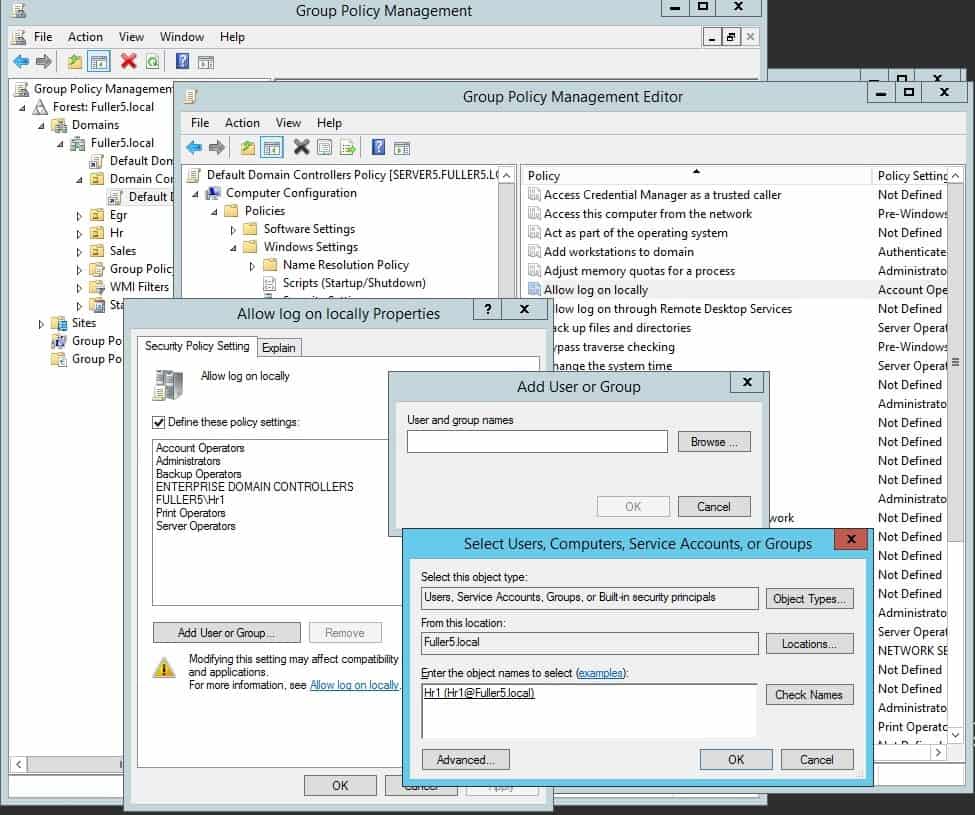Open File menu in Group Policy Management
The height and width of the screenshot is (815, 975).
[x=43, y=37]
